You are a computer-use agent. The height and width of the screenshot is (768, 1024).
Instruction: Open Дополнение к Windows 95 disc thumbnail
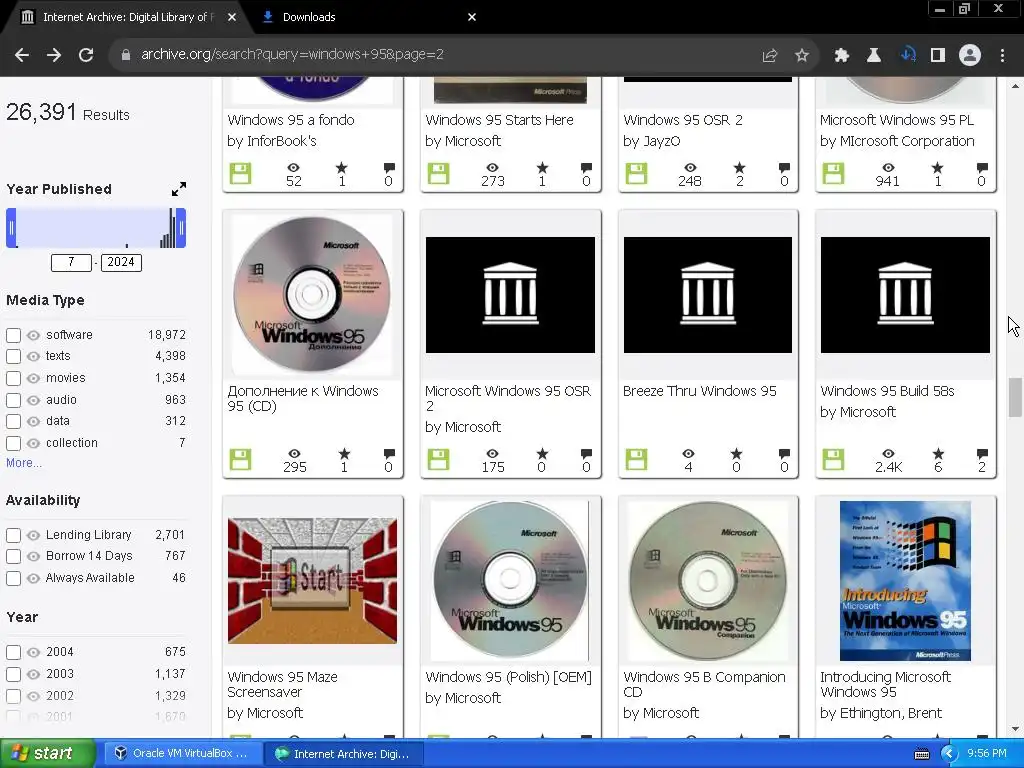tap(312, 295)
